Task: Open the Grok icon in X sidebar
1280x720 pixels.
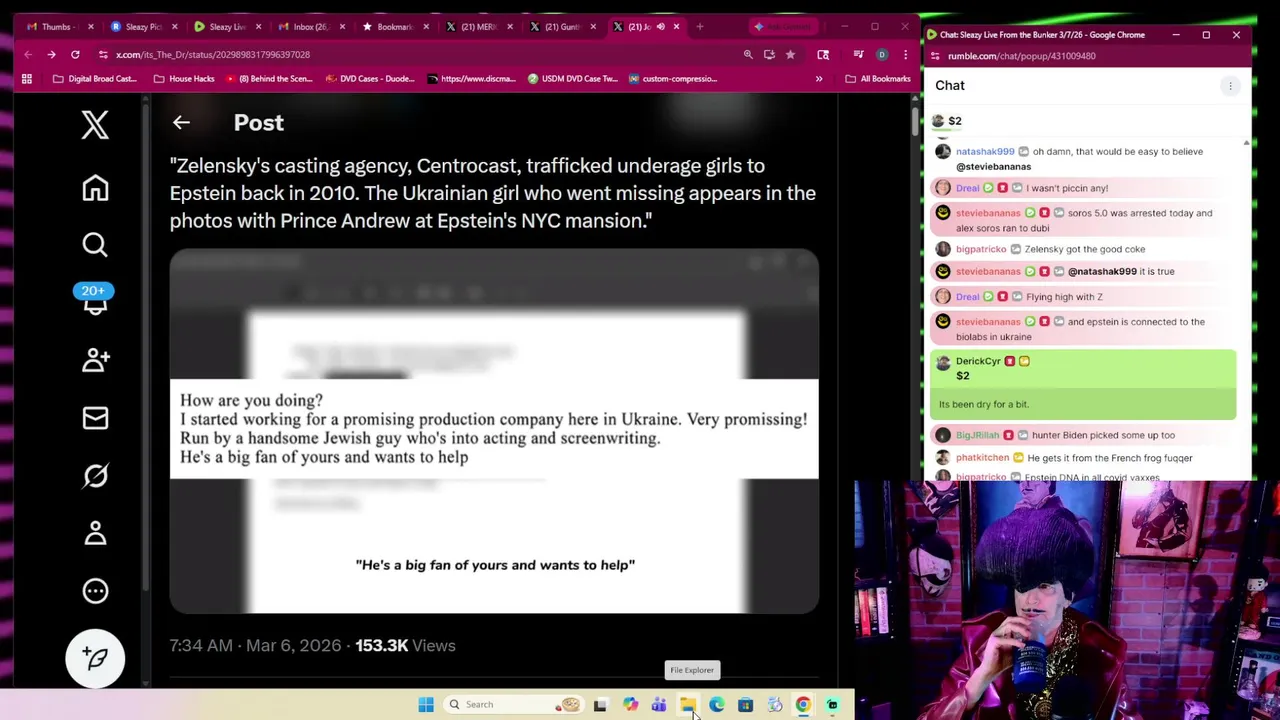Action: [x=95, y=476]
